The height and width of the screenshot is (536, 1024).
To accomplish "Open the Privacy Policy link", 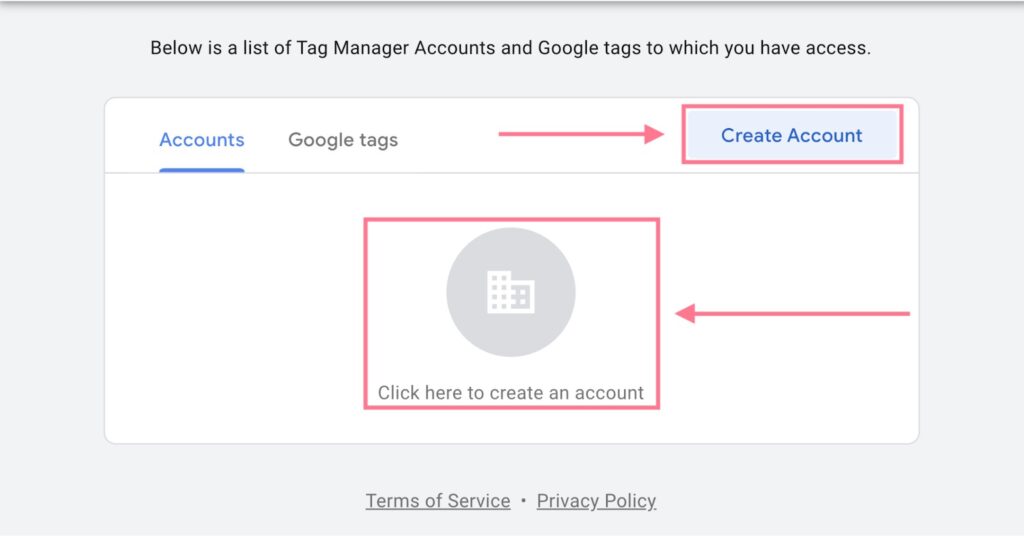I will 596,501.
